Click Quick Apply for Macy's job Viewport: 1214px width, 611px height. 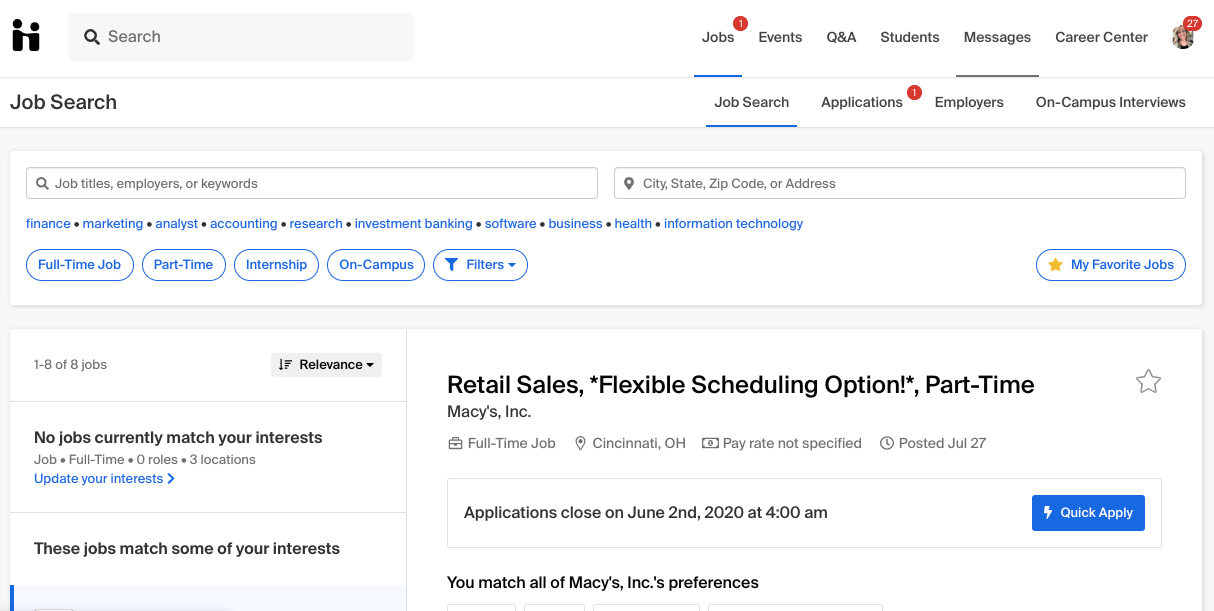[x=1088, y=513]
